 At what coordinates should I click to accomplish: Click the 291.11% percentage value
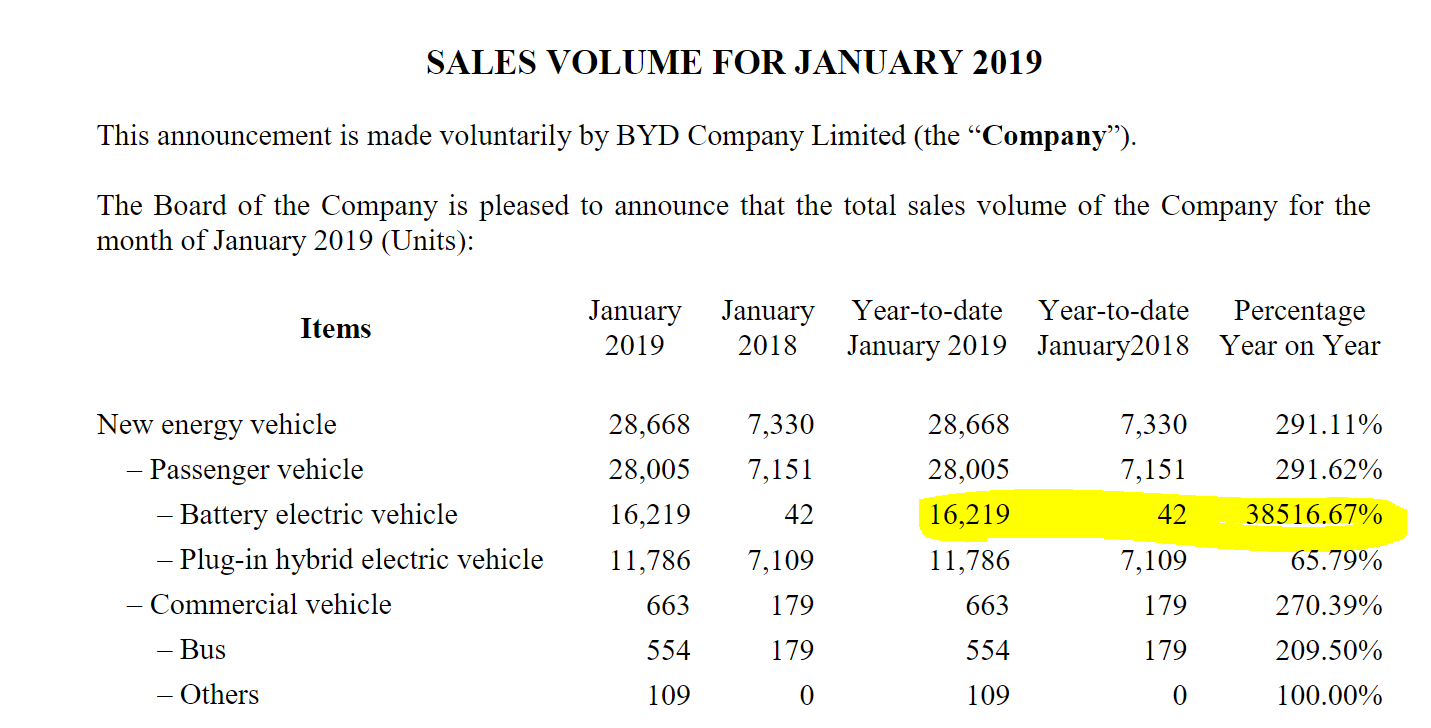point(1329,425)
